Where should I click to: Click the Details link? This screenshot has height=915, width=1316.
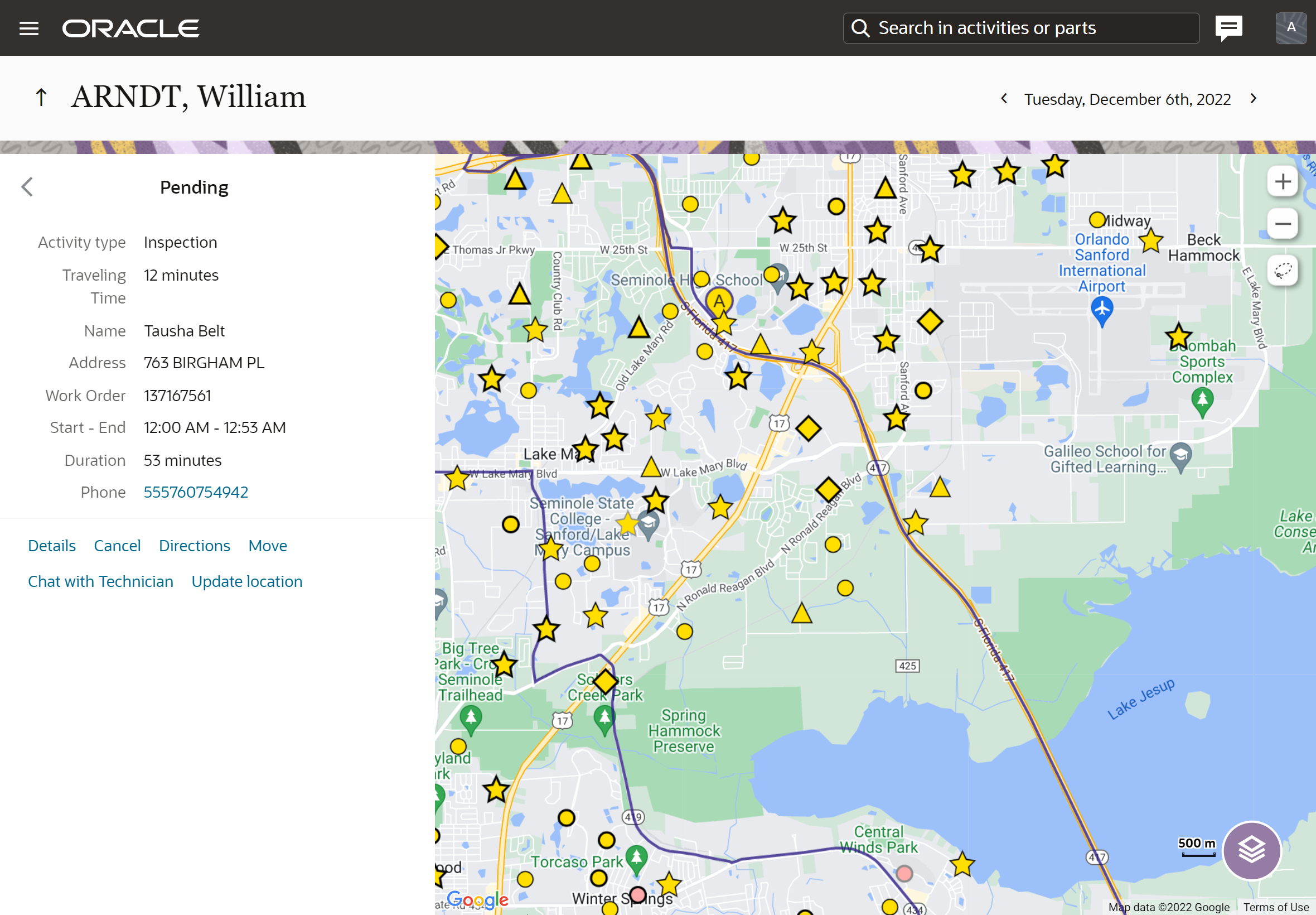click(x=51, y=545)
